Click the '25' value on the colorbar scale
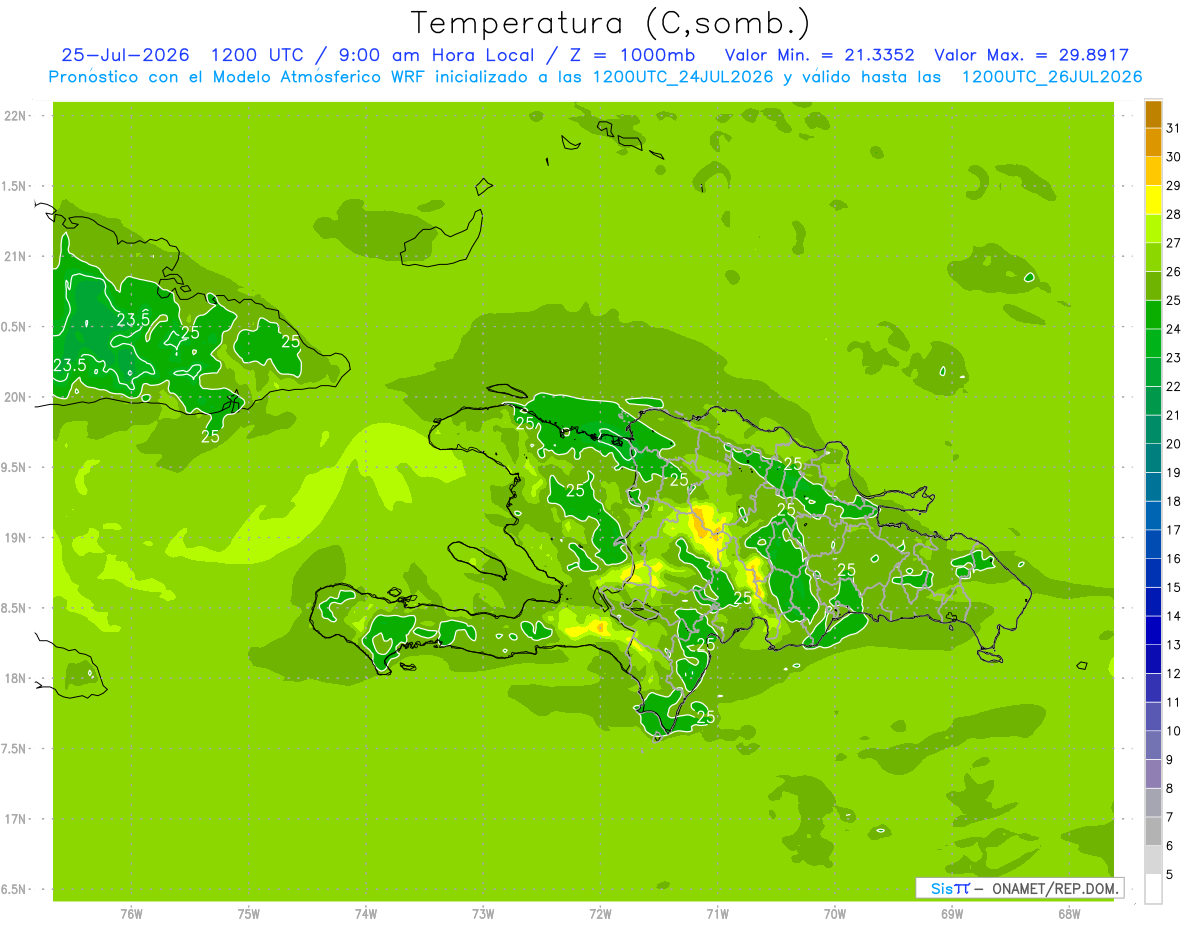Viewport: 1200px width, 927px height. (x=1174, y=300)
